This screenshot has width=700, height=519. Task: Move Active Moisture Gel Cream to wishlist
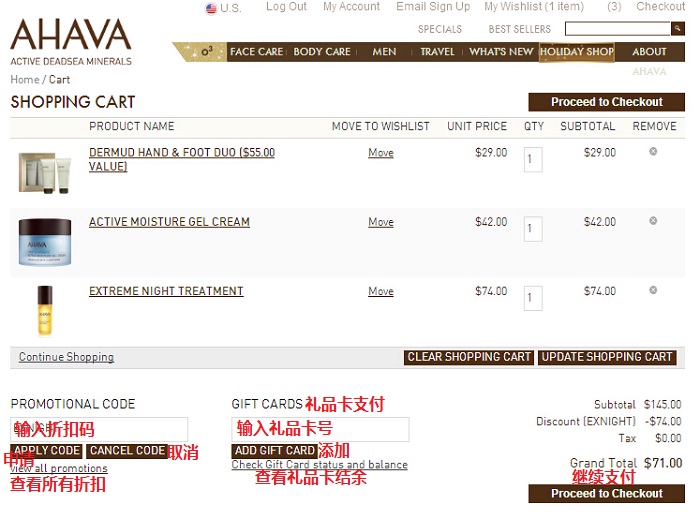point(381,222)
